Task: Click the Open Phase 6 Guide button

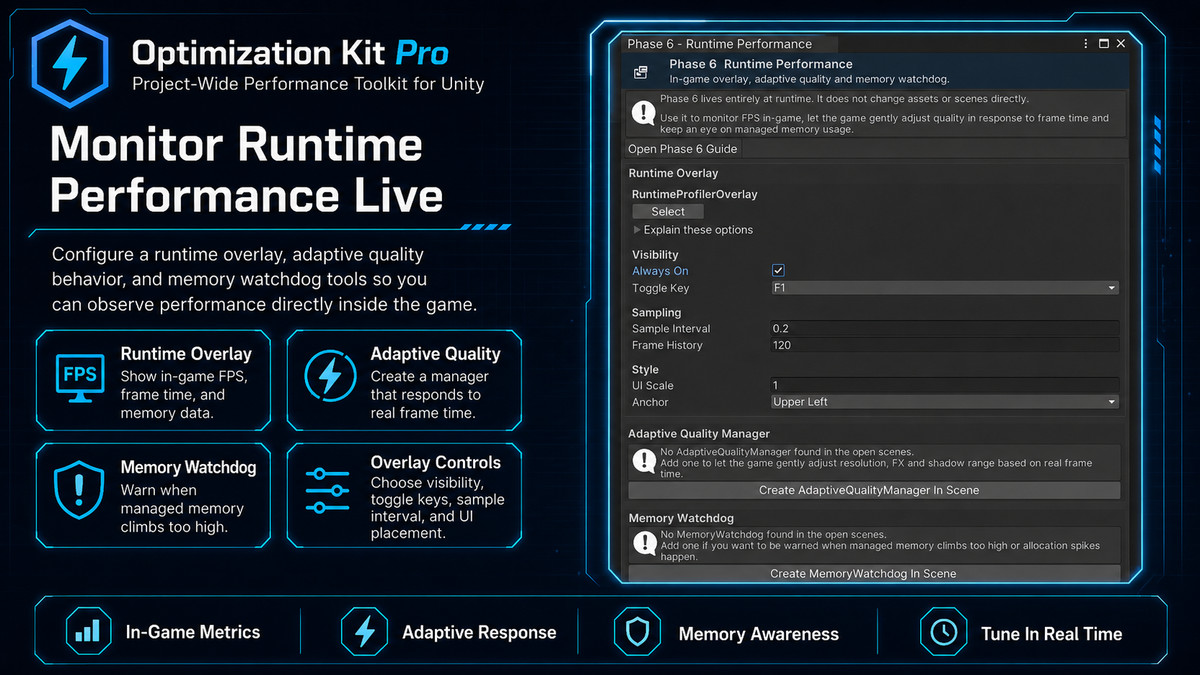Action: (x=682, y=149)
